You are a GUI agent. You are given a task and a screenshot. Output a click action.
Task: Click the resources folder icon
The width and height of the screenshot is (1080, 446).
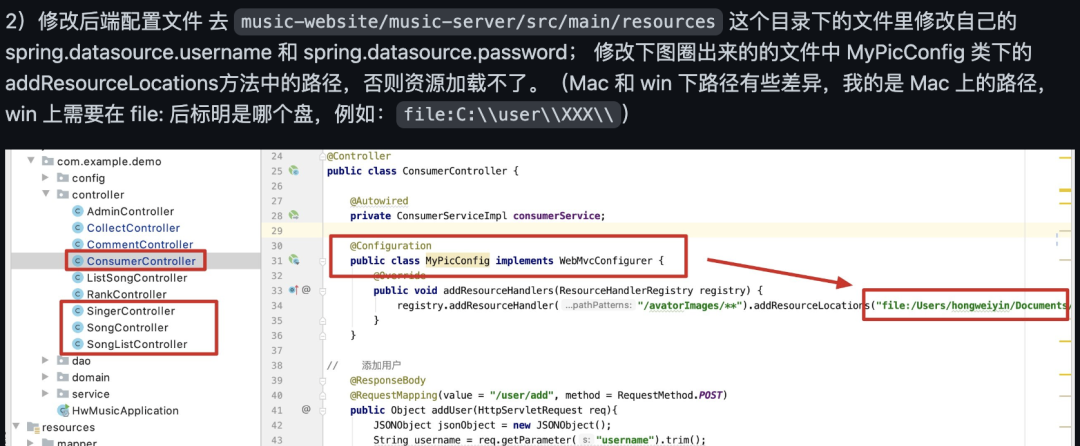33,427
